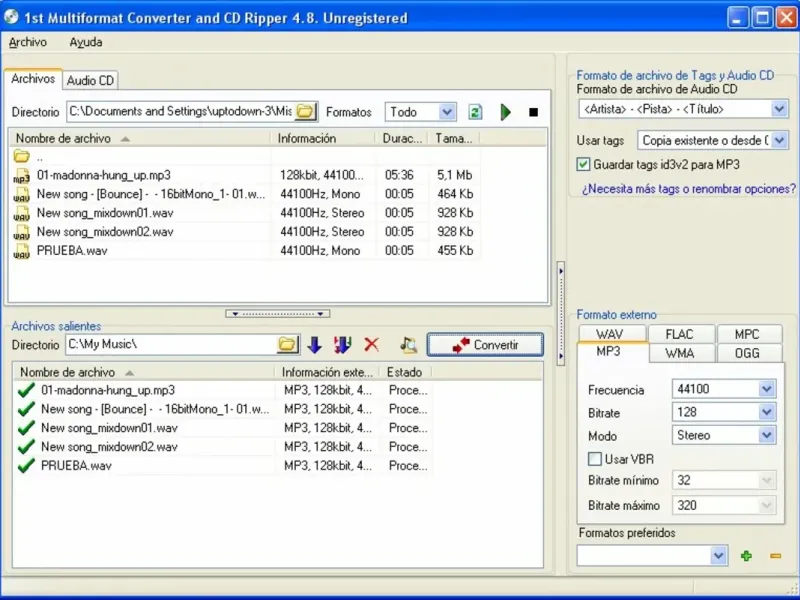Remove preferred format with orange minus icon

(775, 555)
